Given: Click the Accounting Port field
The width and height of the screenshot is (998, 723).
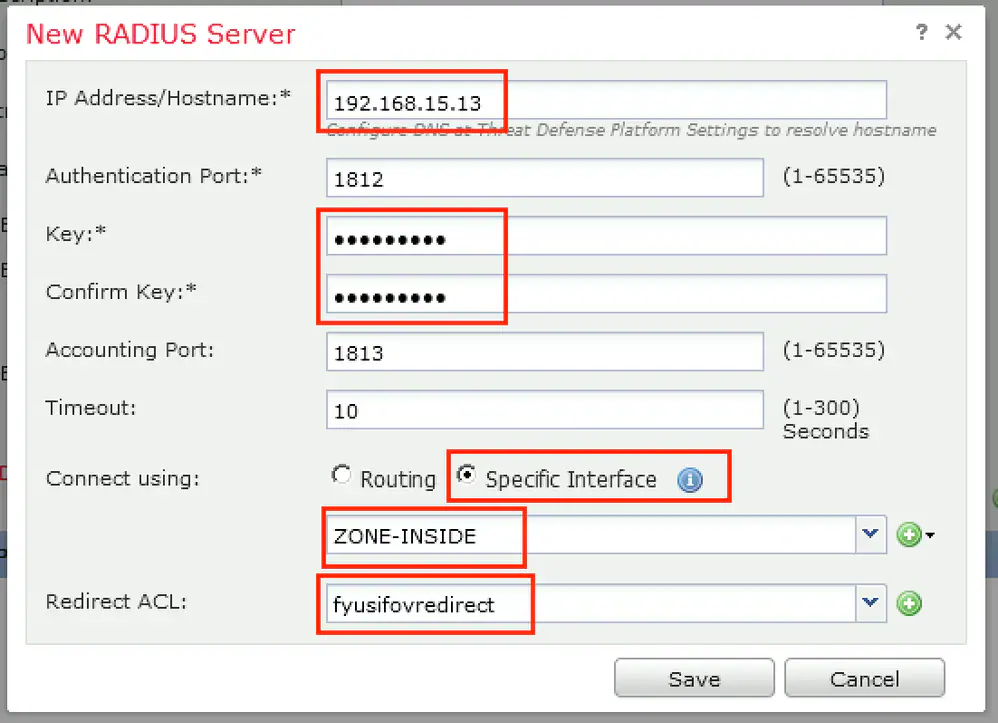Looking at the screenshot, I should coord(545,352).
